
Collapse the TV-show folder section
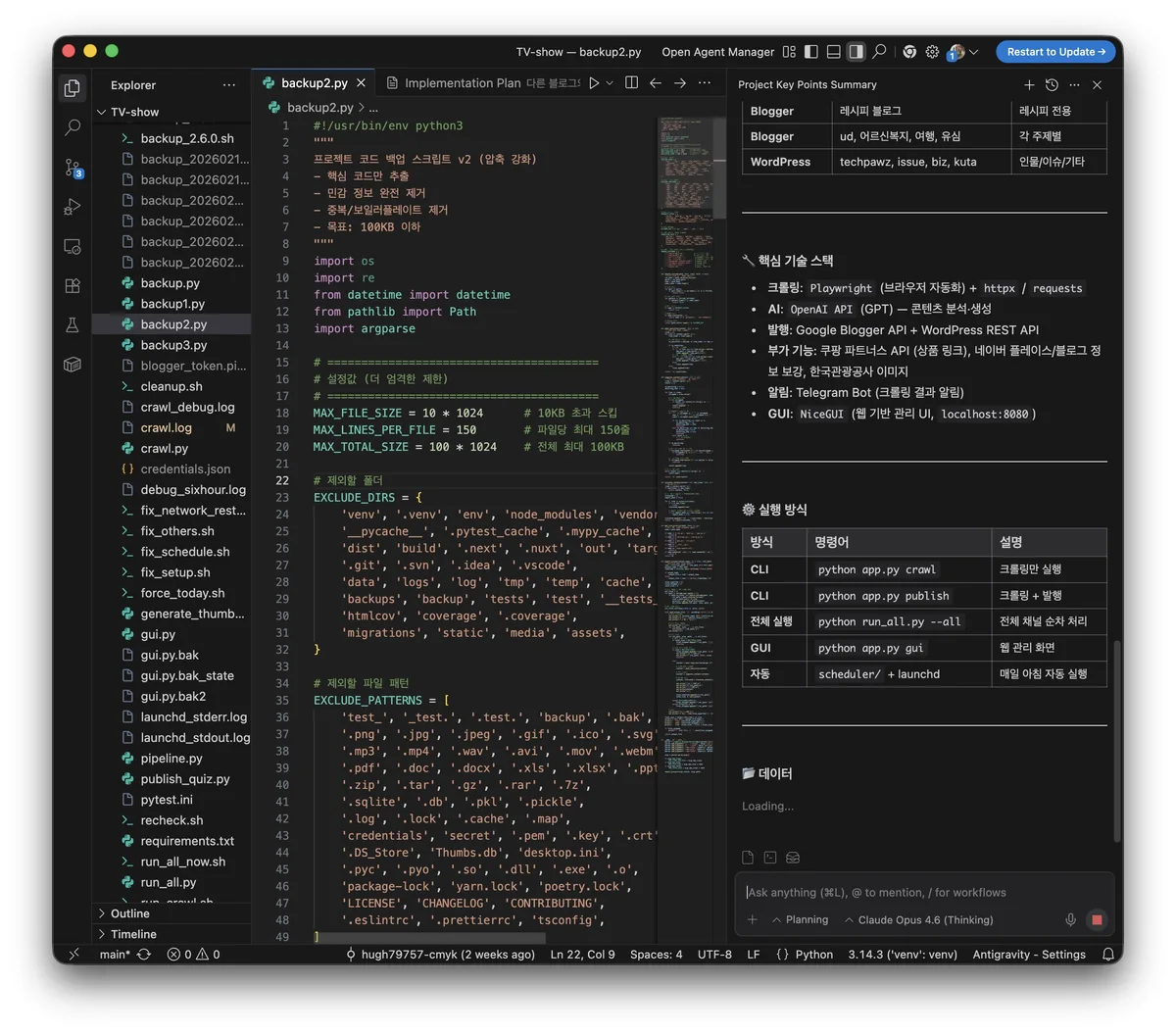coord(135,112)
